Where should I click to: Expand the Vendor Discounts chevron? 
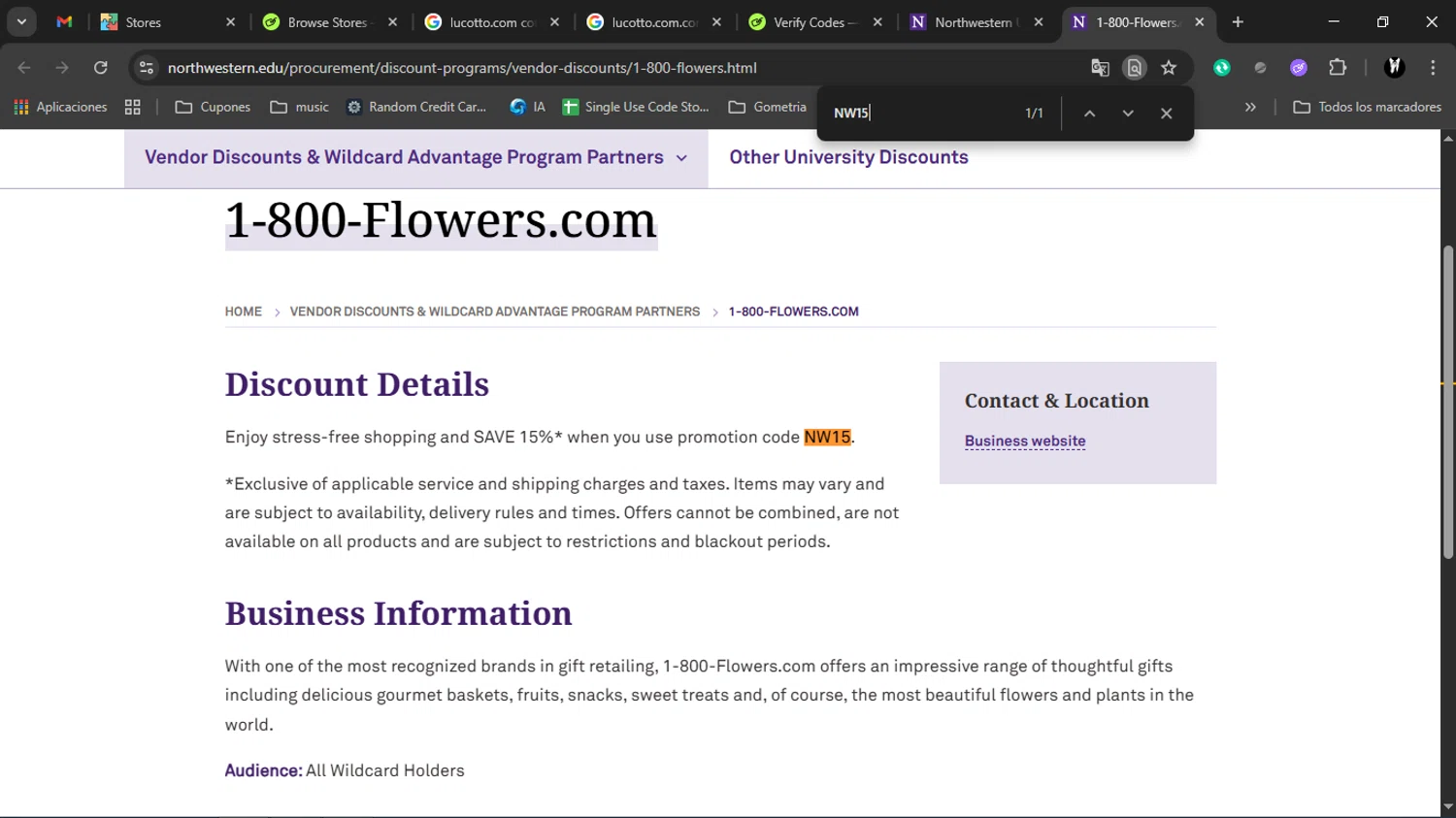tap(681, 158)
